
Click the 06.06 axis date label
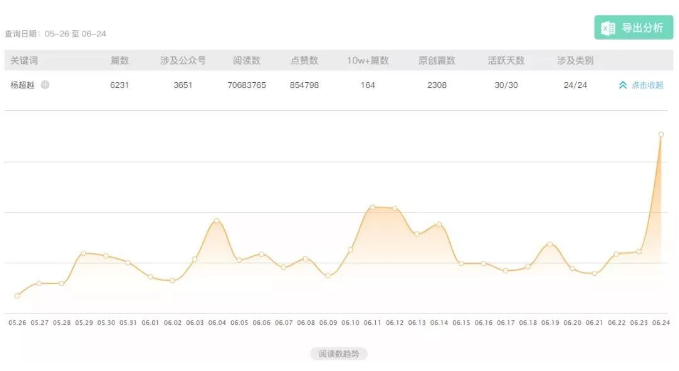262,323
